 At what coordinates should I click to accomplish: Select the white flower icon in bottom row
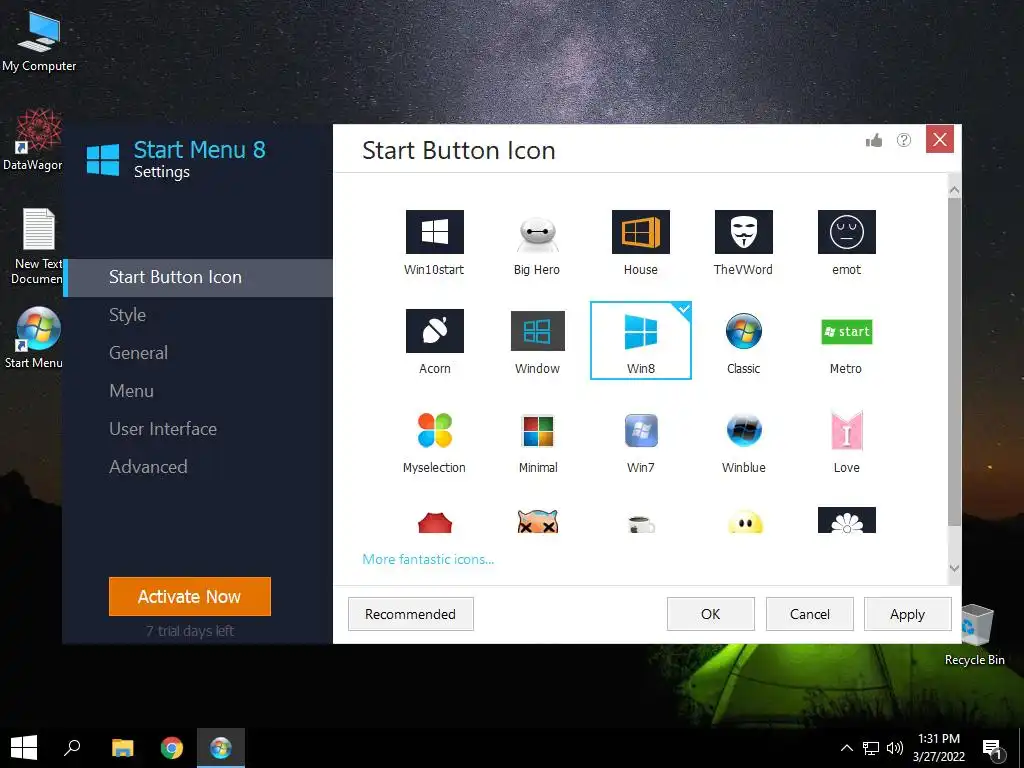point(846,520)
